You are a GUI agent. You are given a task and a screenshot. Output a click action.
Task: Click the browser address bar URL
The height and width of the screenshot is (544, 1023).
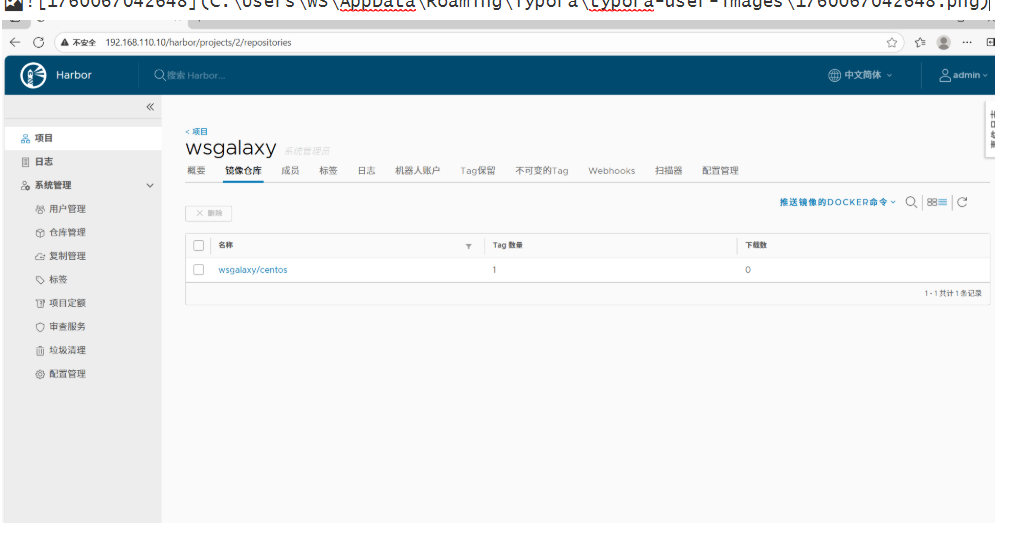[198, 42]
